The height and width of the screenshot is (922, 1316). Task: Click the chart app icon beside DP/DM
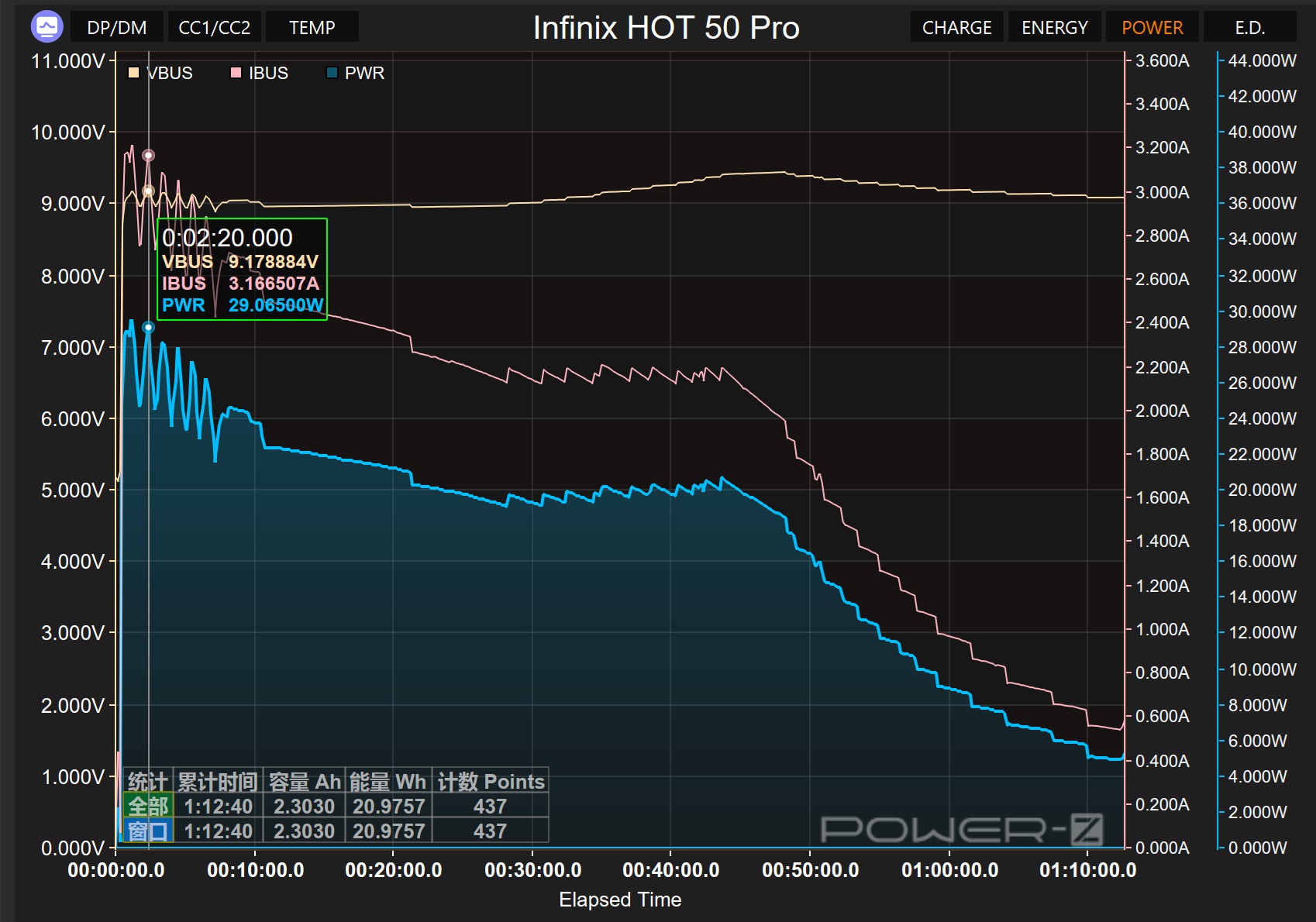[47, 27]
